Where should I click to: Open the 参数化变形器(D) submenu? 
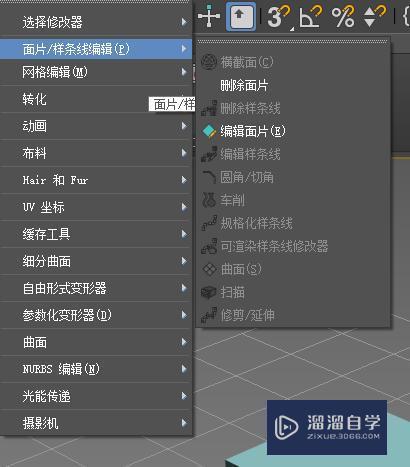point(96,315)
